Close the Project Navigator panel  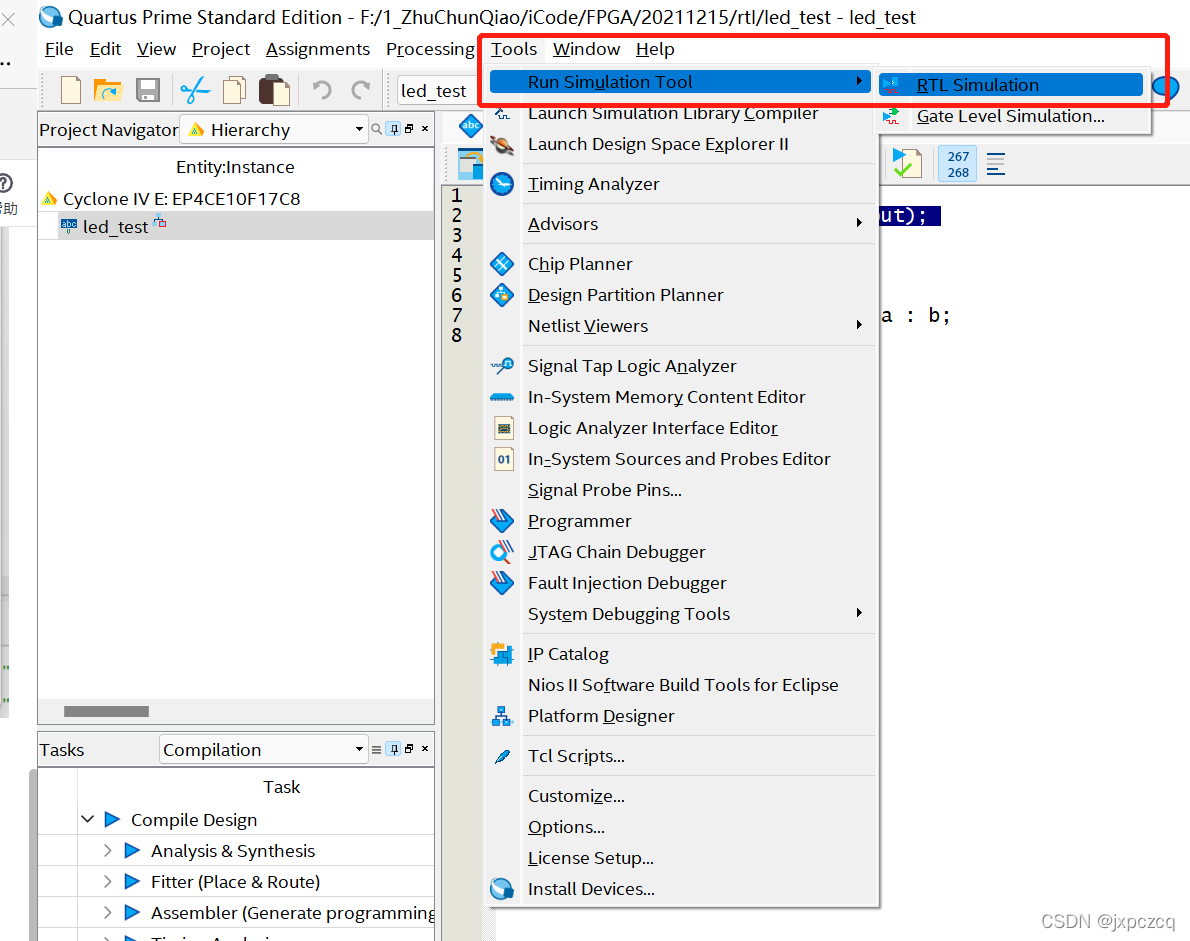point(425,128)
